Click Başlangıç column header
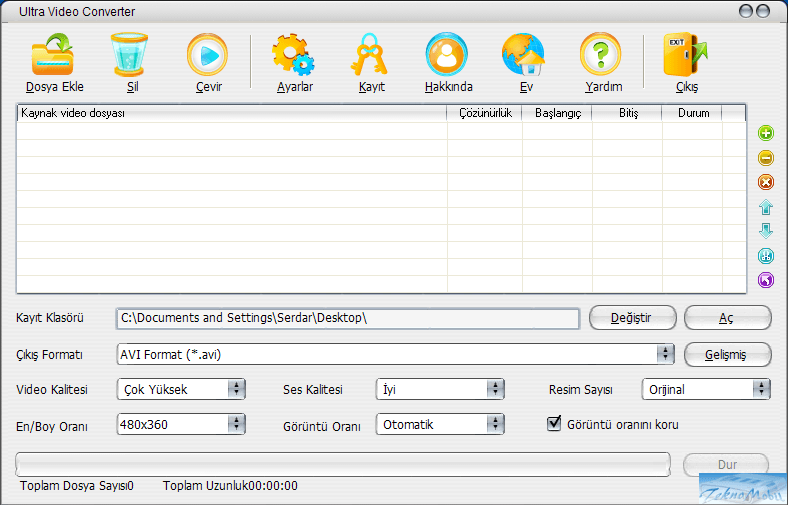 coord(557,113)
